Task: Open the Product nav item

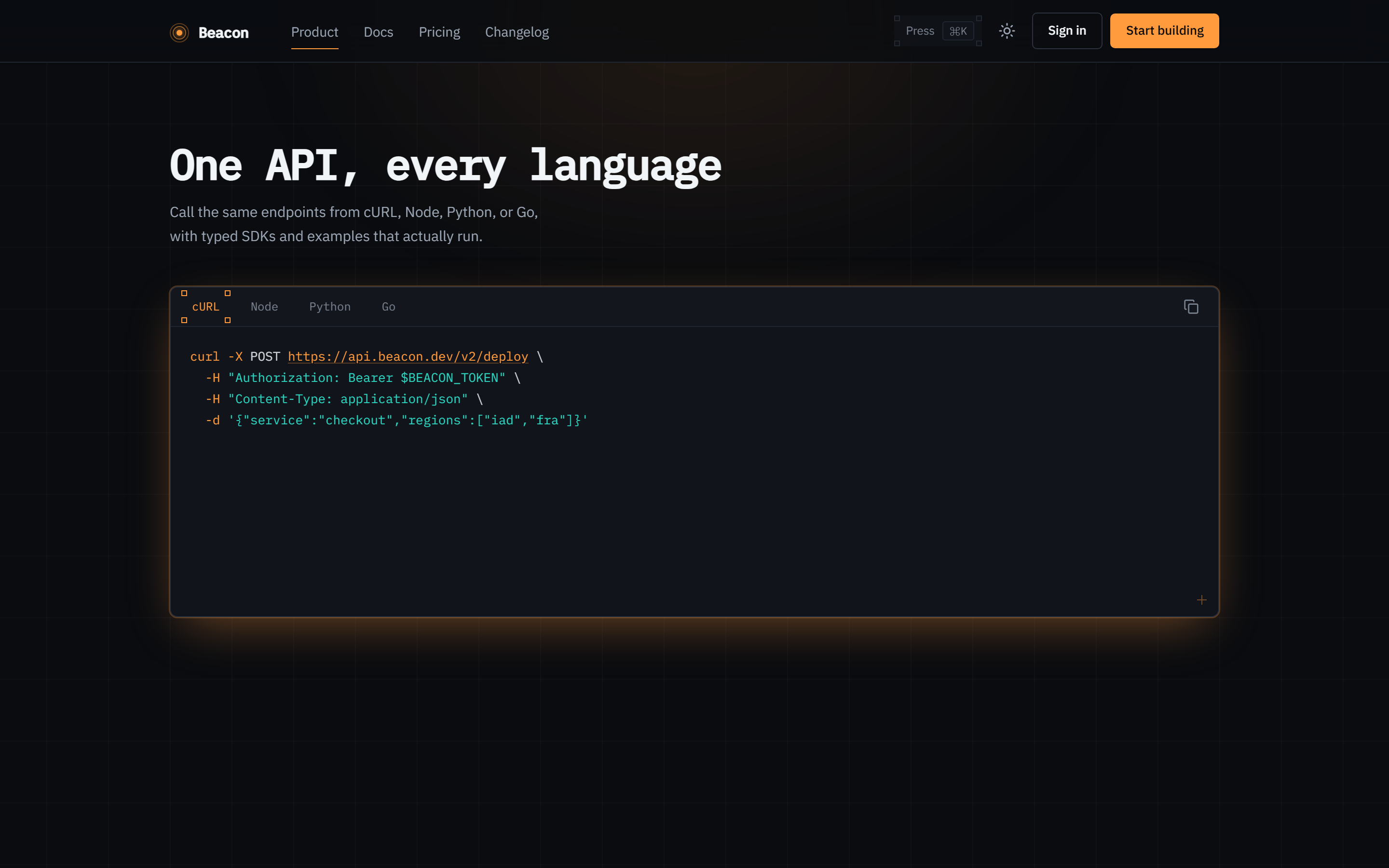Action: click(x=314, y=32)
